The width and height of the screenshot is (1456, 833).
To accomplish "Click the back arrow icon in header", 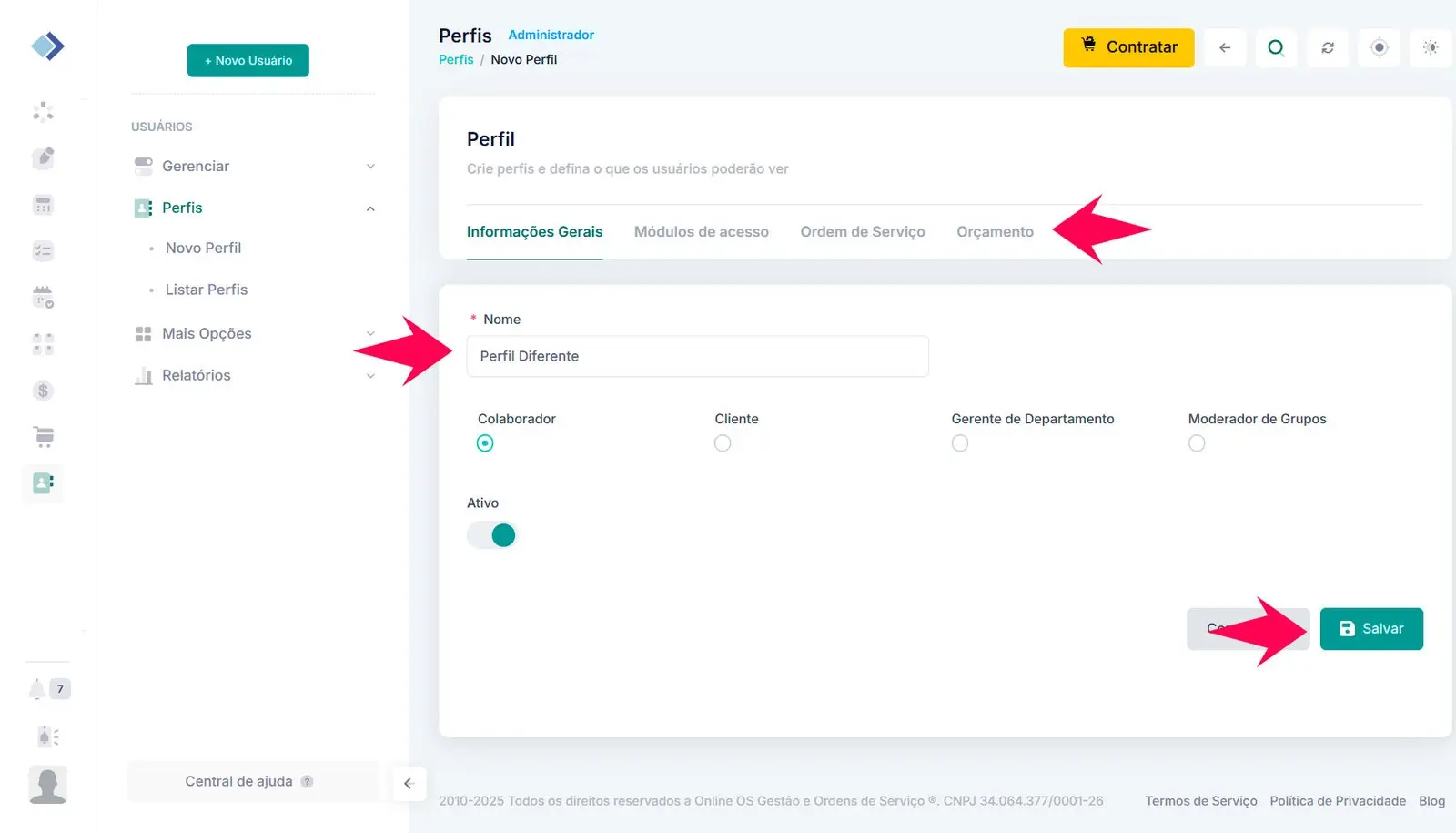I will 1225,47.
